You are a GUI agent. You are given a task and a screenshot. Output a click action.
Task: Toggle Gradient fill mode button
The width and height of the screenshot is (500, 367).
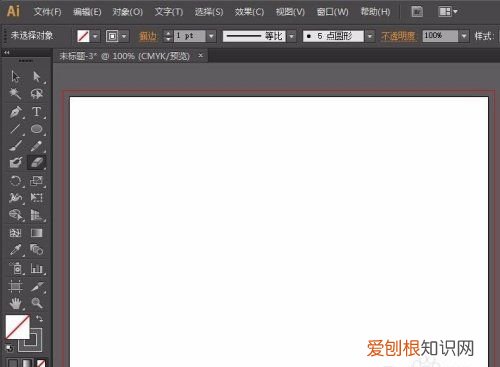pyautogui.click(x=27, y=363)
